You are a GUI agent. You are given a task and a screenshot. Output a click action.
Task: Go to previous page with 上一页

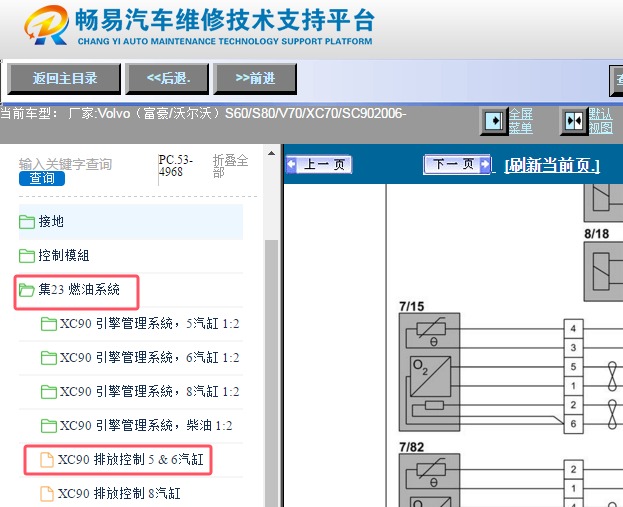click(319, 164)
